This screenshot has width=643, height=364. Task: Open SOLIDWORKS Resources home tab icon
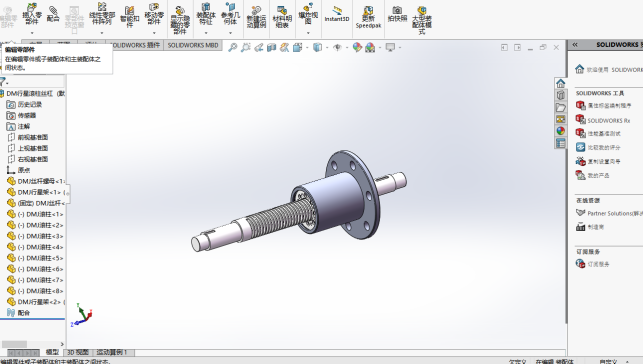point(561,84)
